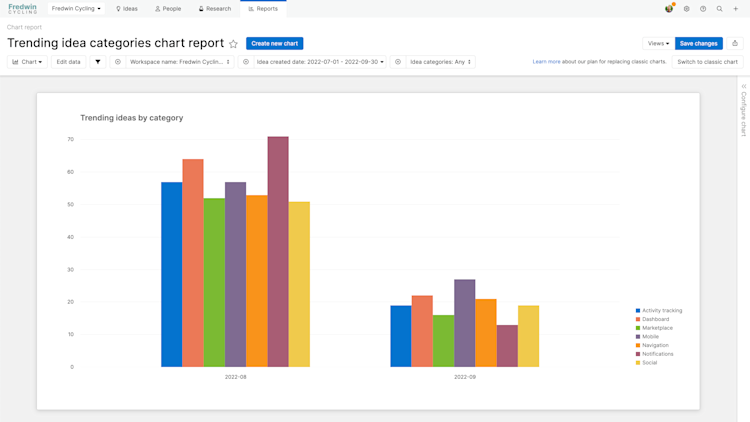The width and height of the screenshot is (750, 422).
Task: Click the blue Activity tracking bar in 2022-08
Action: 172,275
